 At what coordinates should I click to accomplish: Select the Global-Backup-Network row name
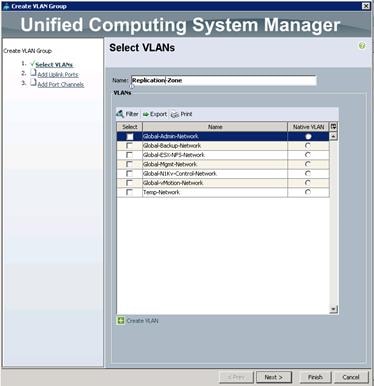(x=172, y=146)
